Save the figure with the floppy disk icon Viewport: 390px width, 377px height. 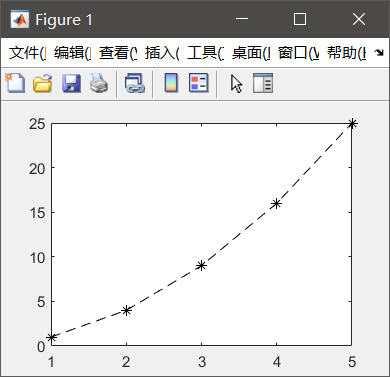tap(71, 83)
